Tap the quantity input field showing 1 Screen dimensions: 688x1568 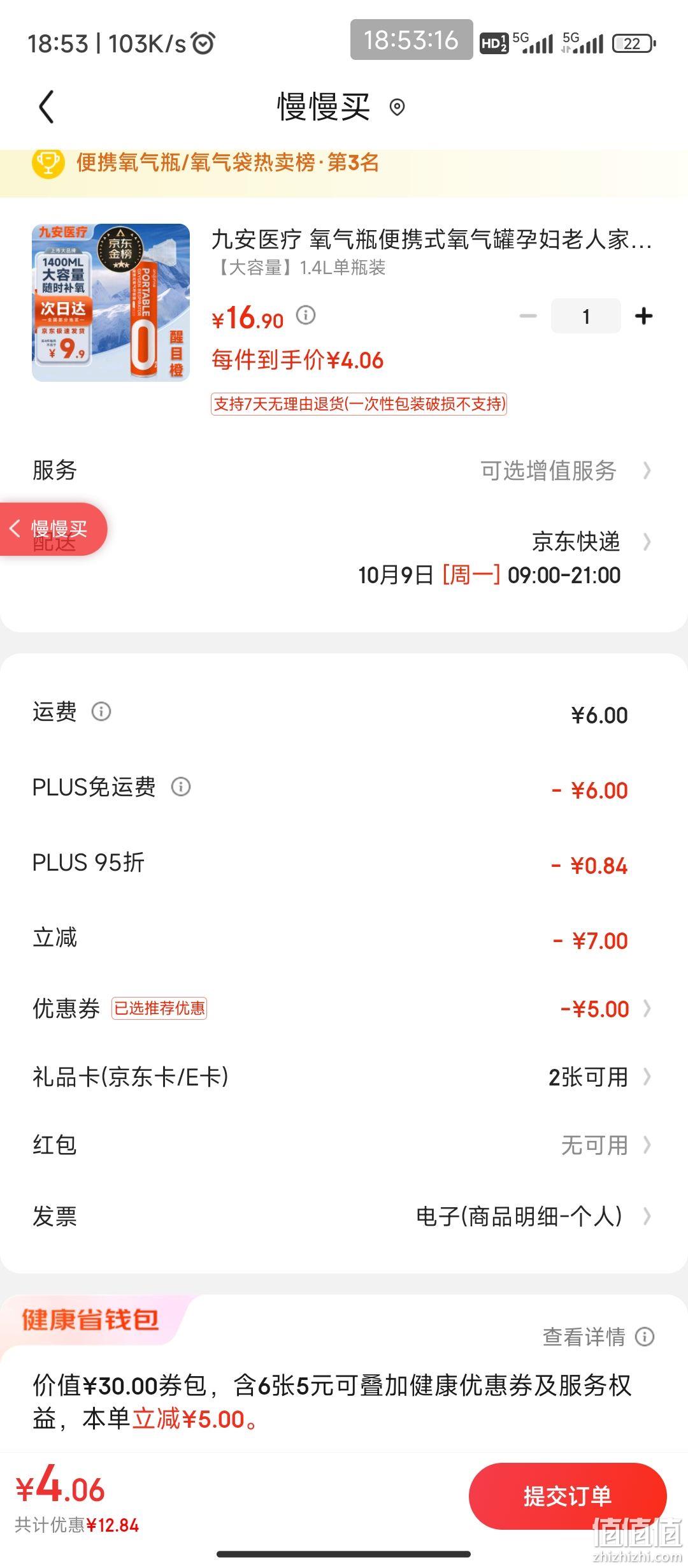tap(586, 316)
